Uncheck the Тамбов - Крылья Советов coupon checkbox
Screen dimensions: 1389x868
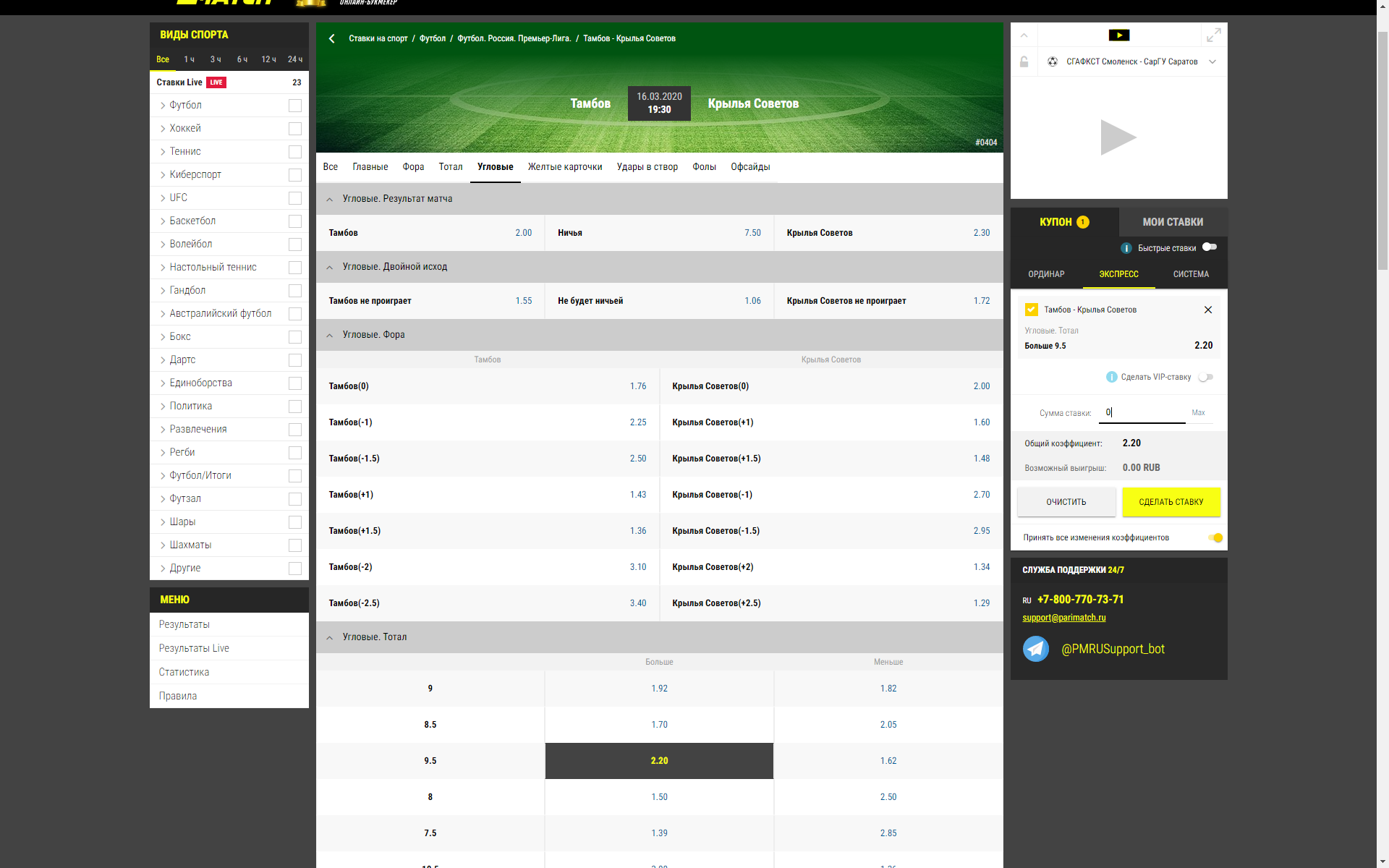[1032, 310]
